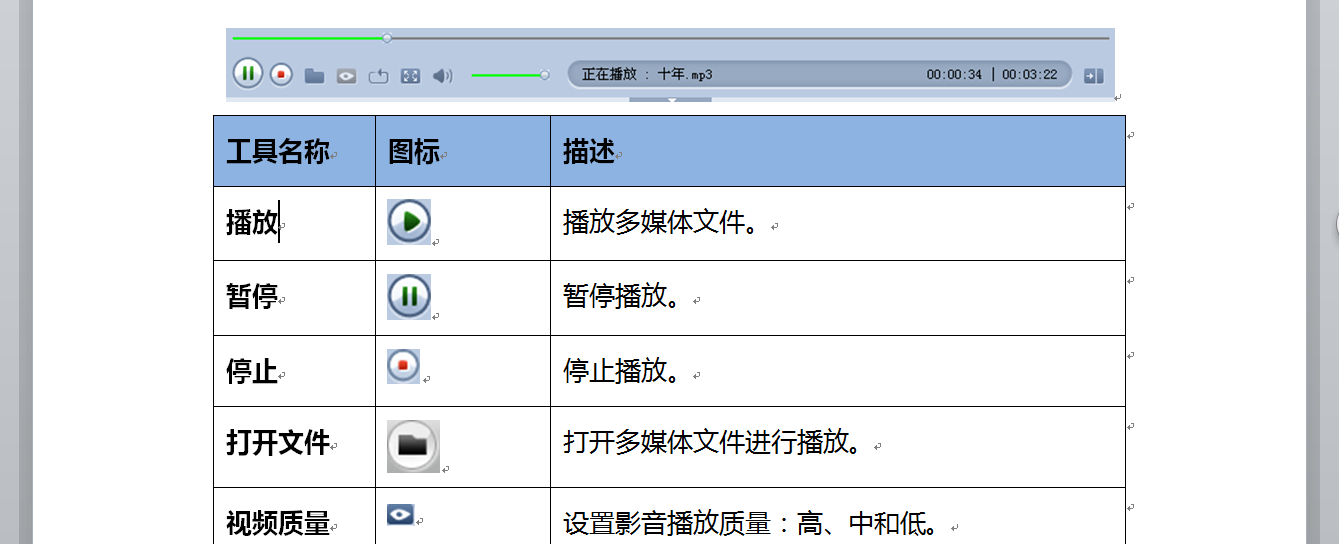Select the stop icon image in the 停止 row
The width and height of the screenshot is (1339, 544).
[x=403, y=366]
